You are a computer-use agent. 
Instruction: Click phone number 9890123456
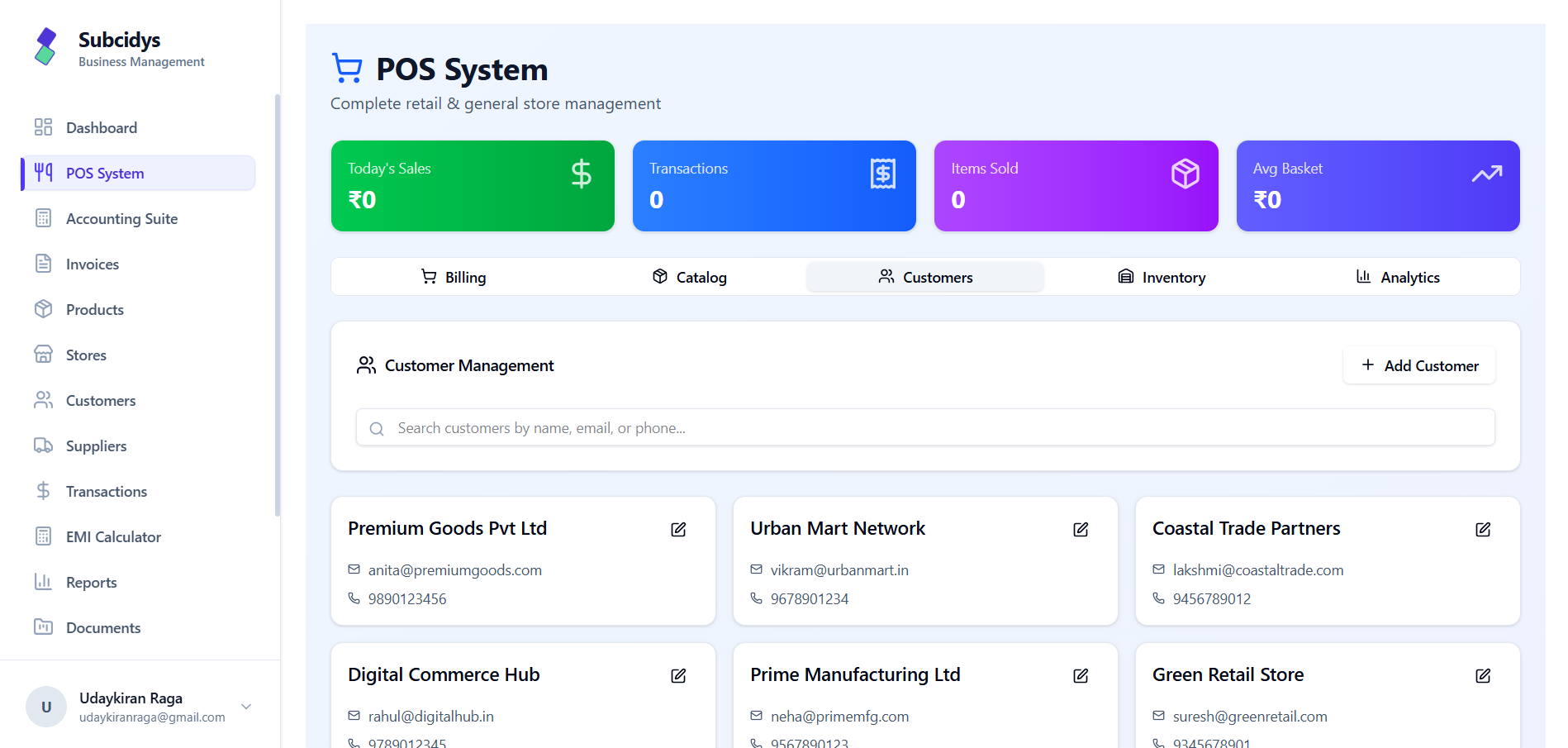pos(407,598)
